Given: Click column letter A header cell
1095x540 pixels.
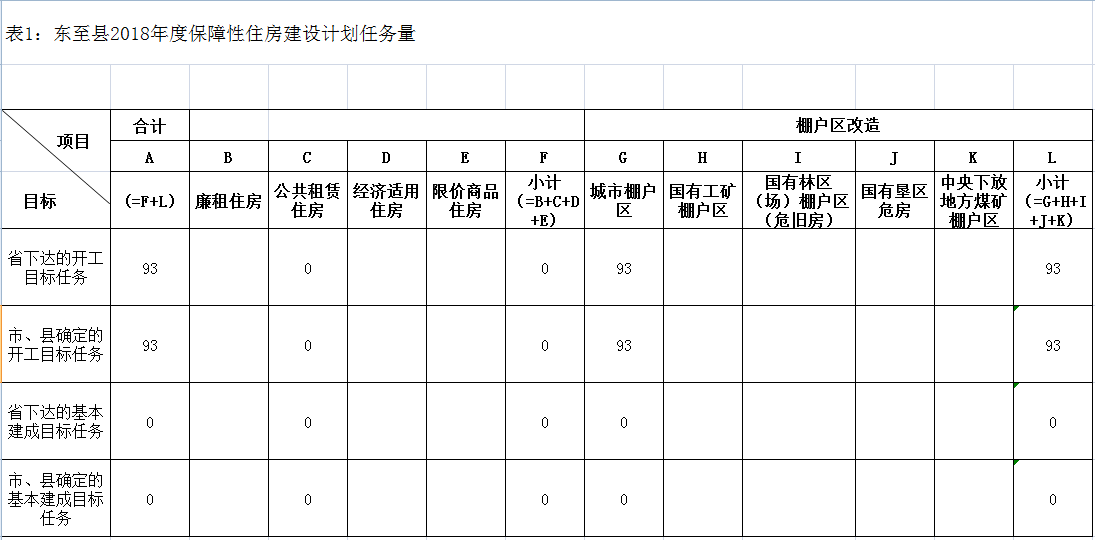Looking at the screenshot, I should [149, 157].
